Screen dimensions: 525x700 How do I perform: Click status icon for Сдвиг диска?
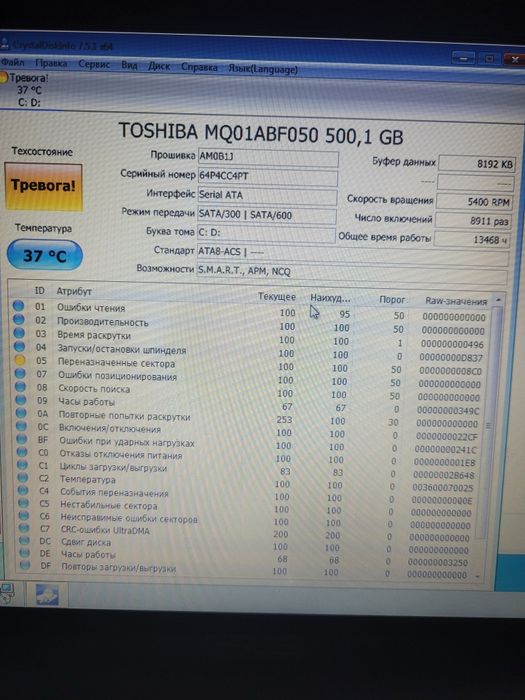tap(25, 540)
